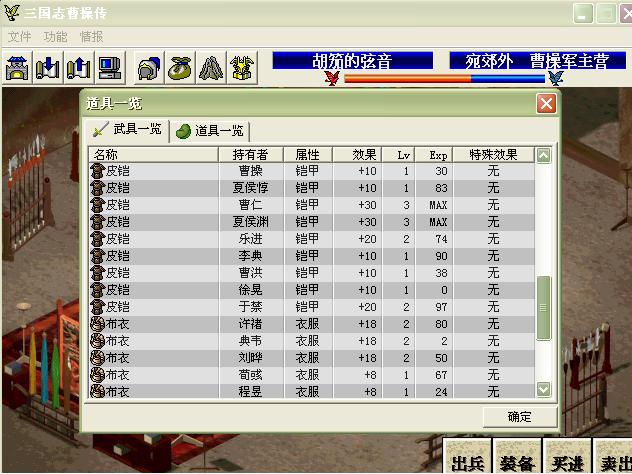Switch to the 道具一览 tab
Screen dimensions: 632x474
click(210, 130)
